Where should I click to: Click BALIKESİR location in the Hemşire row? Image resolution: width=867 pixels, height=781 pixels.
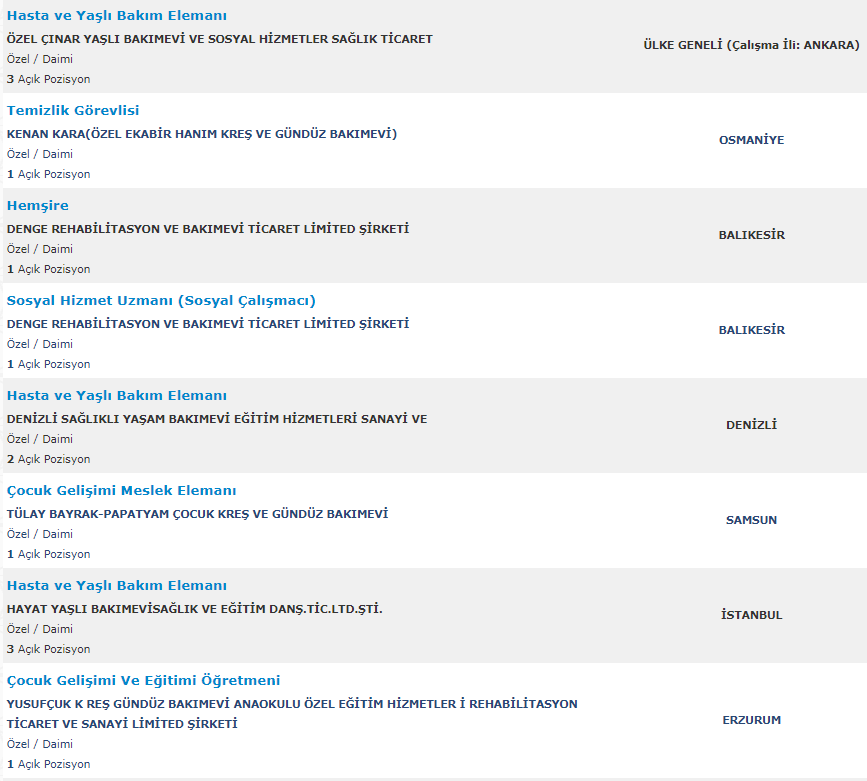(751, 235)
